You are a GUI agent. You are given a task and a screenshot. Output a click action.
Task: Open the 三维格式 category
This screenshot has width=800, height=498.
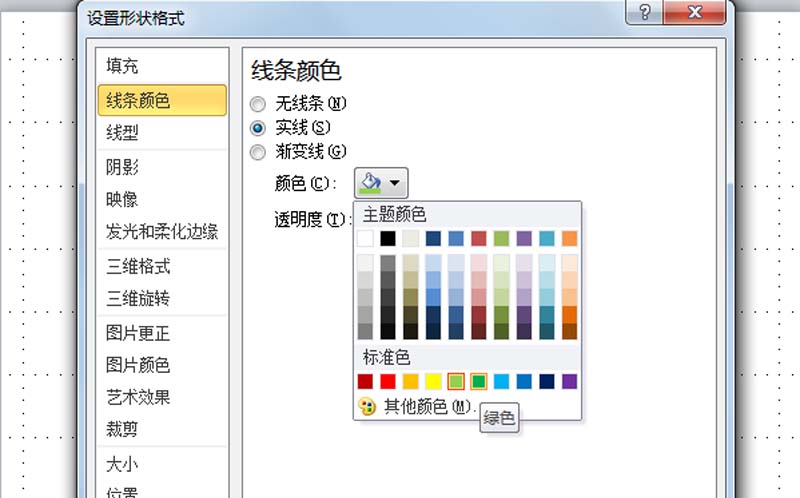point(162,266)
